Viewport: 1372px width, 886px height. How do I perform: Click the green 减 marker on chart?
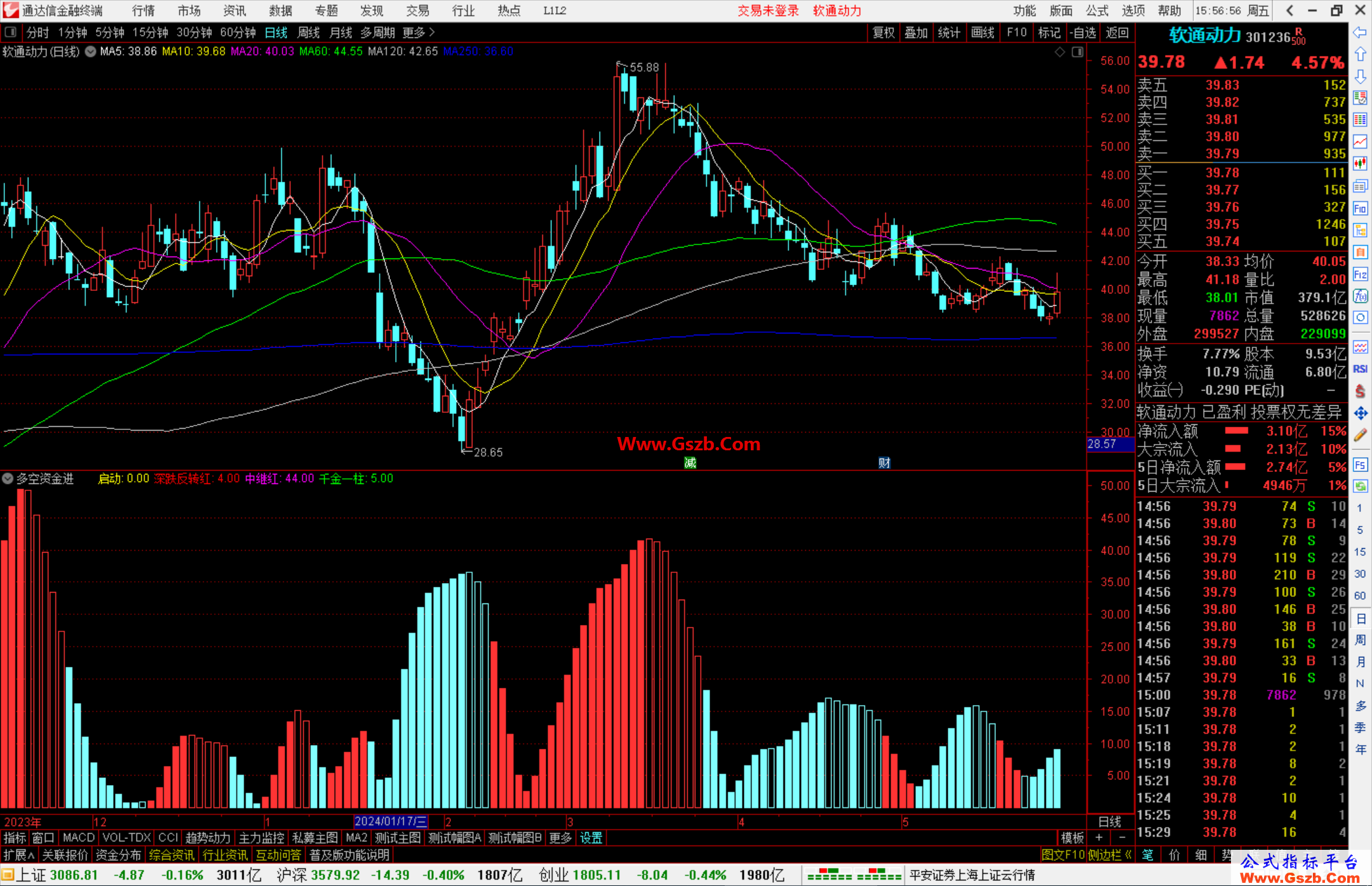click(x=690, y=463)
